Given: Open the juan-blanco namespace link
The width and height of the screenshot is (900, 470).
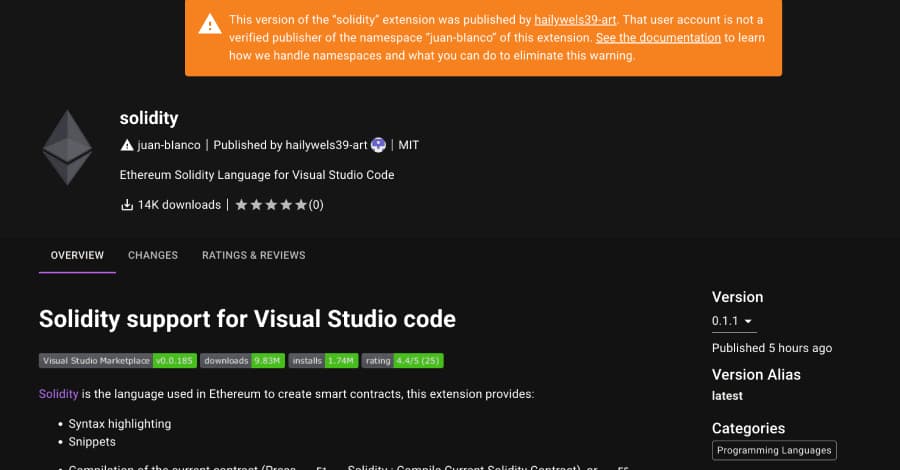Looking at the screenshot, I should point(168,145).
